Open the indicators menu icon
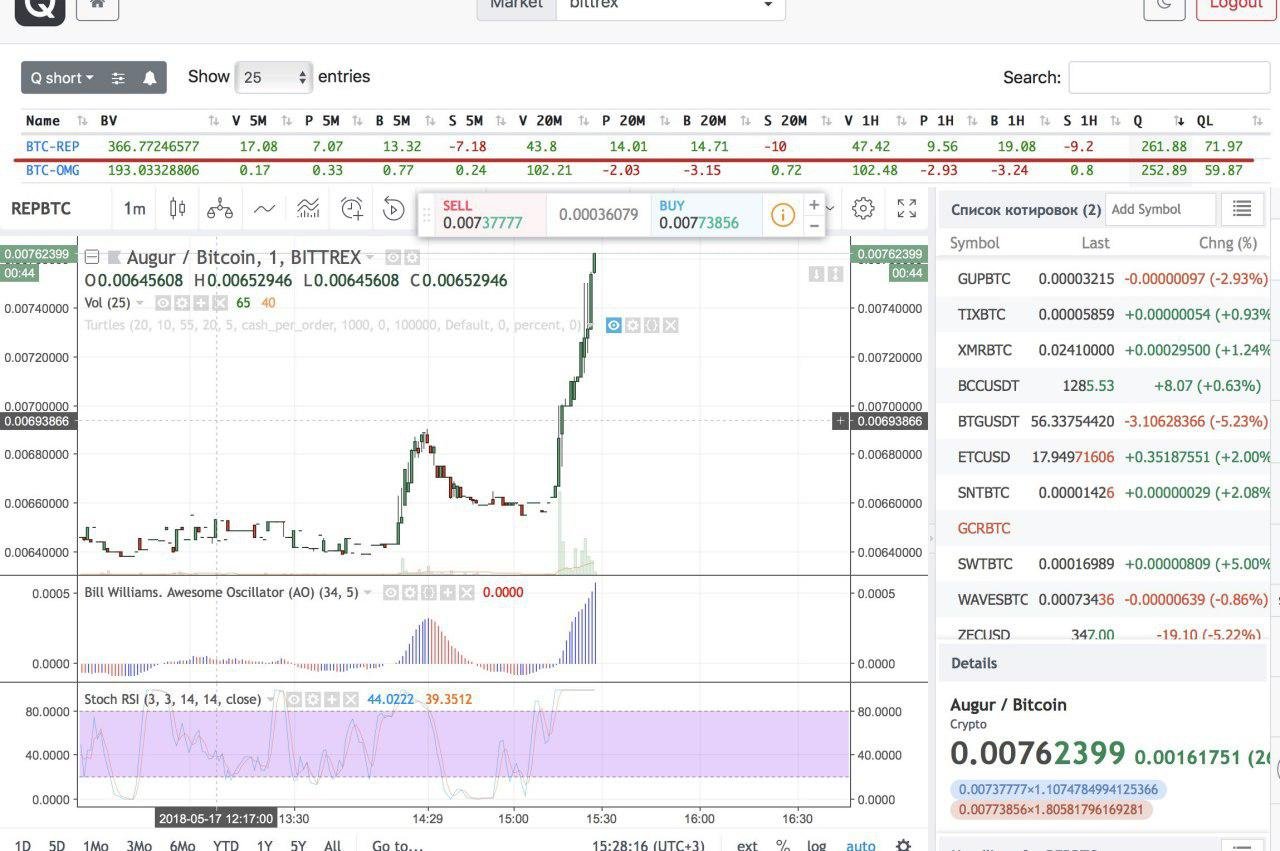1280x851 pixels. tap(264, 209)
